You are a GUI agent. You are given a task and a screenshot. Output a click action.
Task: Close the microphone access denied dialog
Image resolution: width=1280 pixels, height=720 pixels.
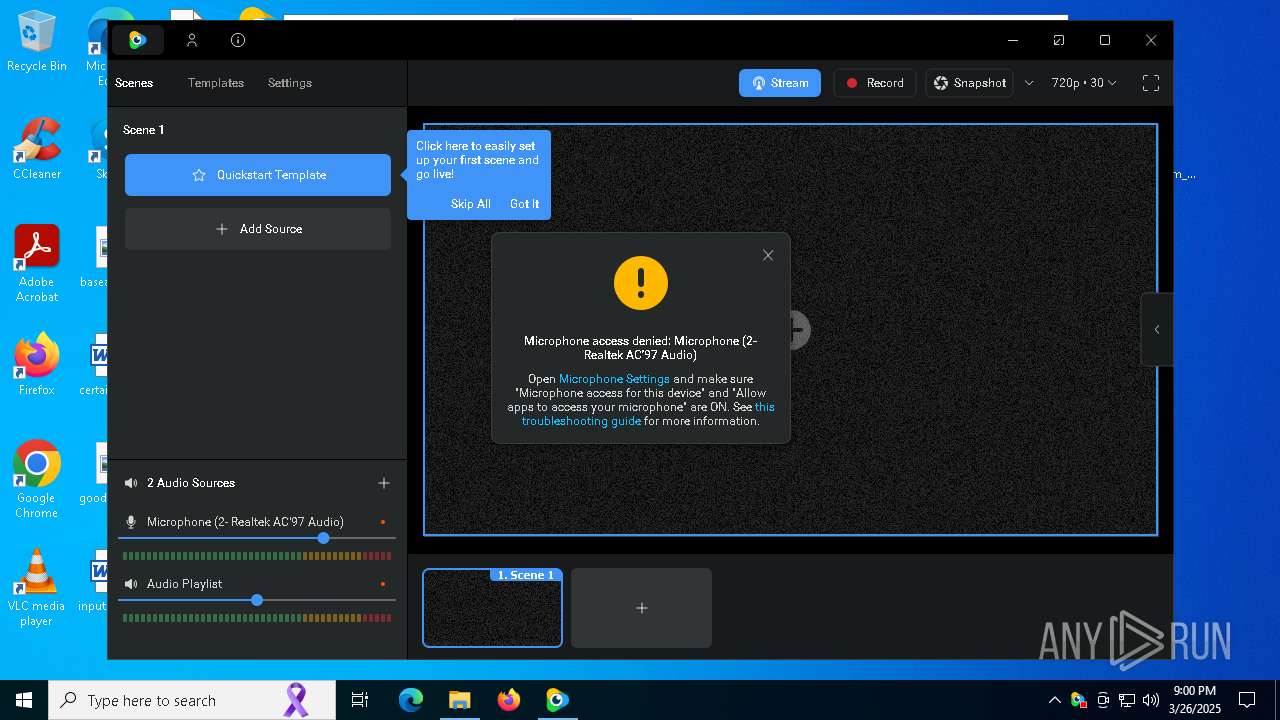pyautogui.click(x=768, y=255)
